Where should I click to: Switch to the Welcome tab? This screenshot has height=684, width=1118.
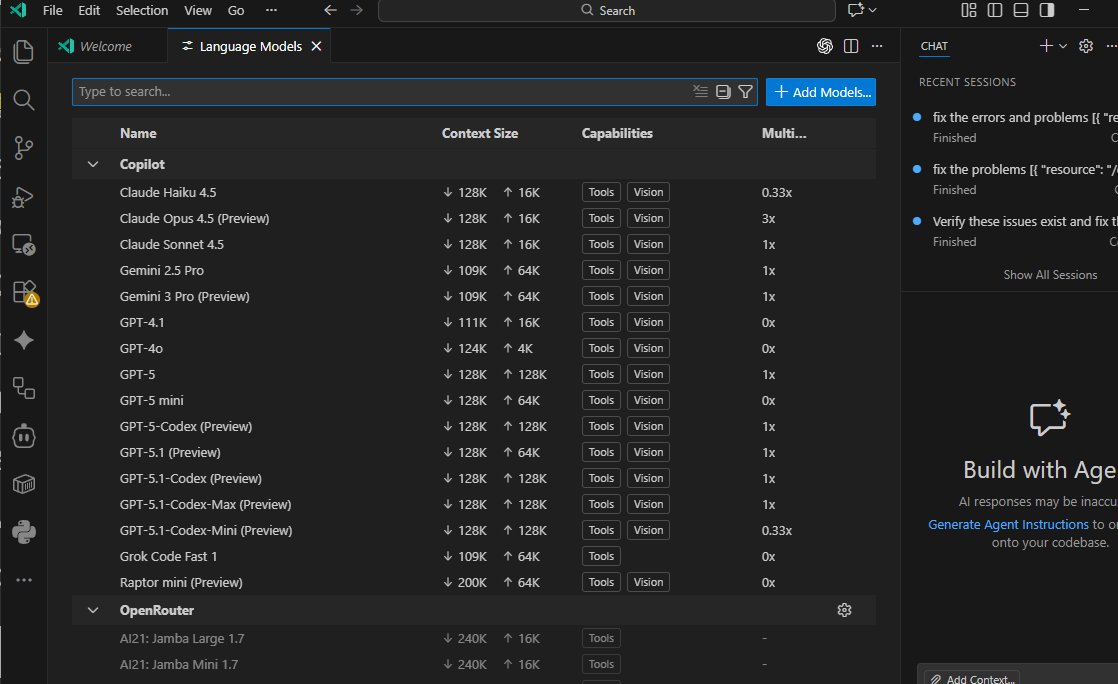pos(108,46)
